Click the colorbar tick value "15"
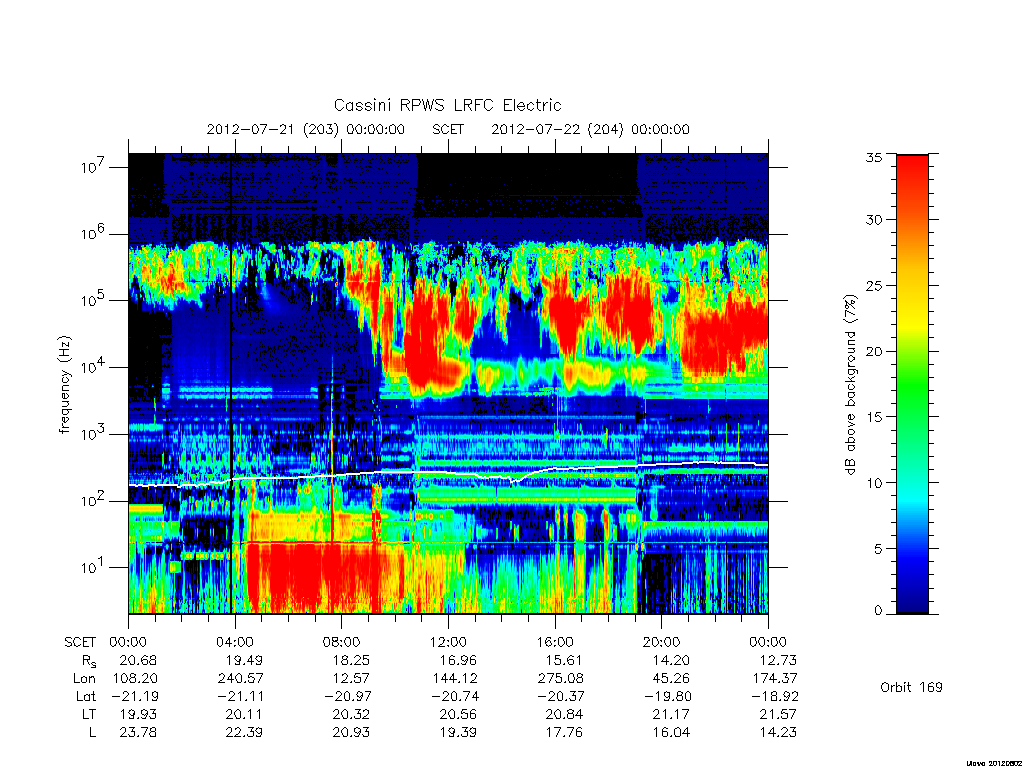 [873, 417]
